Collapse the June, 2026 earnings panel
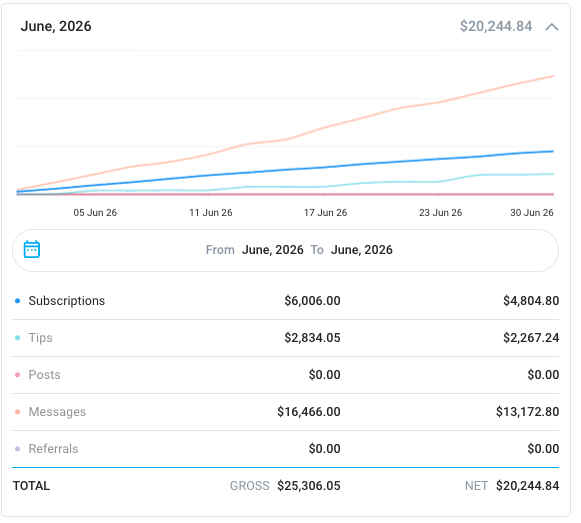 tap(551, 27)
